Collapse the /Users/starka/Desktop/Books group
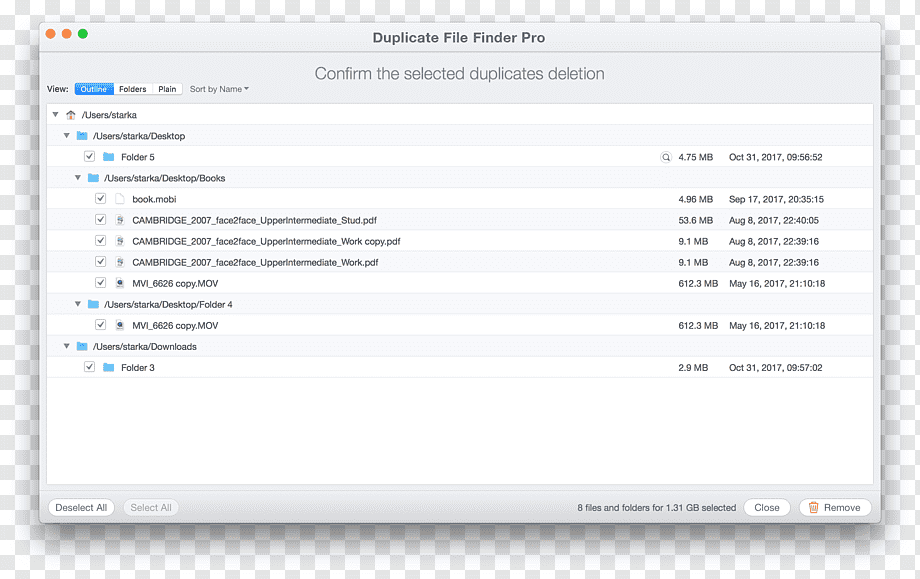Viewport: 920px width, 579px height. [x=77, y=178]
